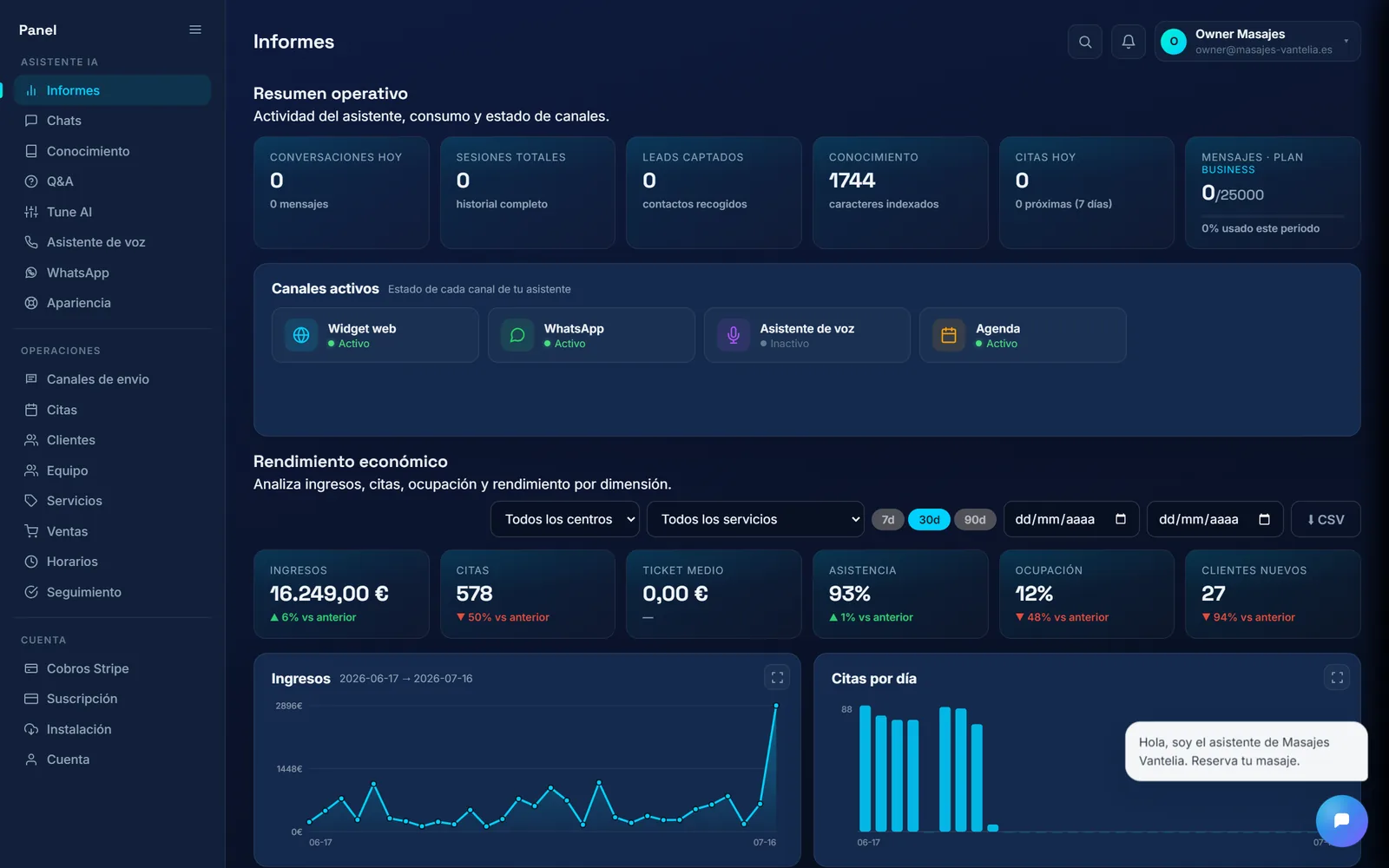
Task: Click the Hola, soy el asistente message popup
Action: click(x=1246, y=752)
